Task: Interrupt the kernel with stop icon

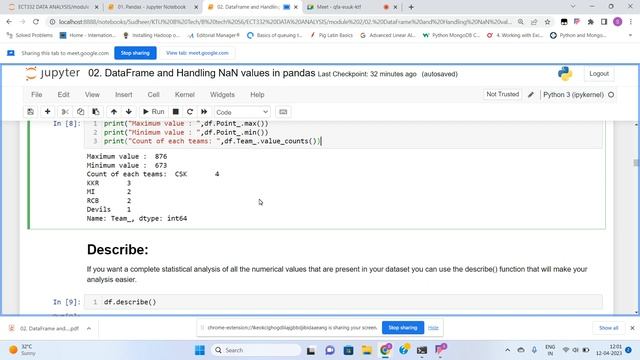Action: pos(176,112)
